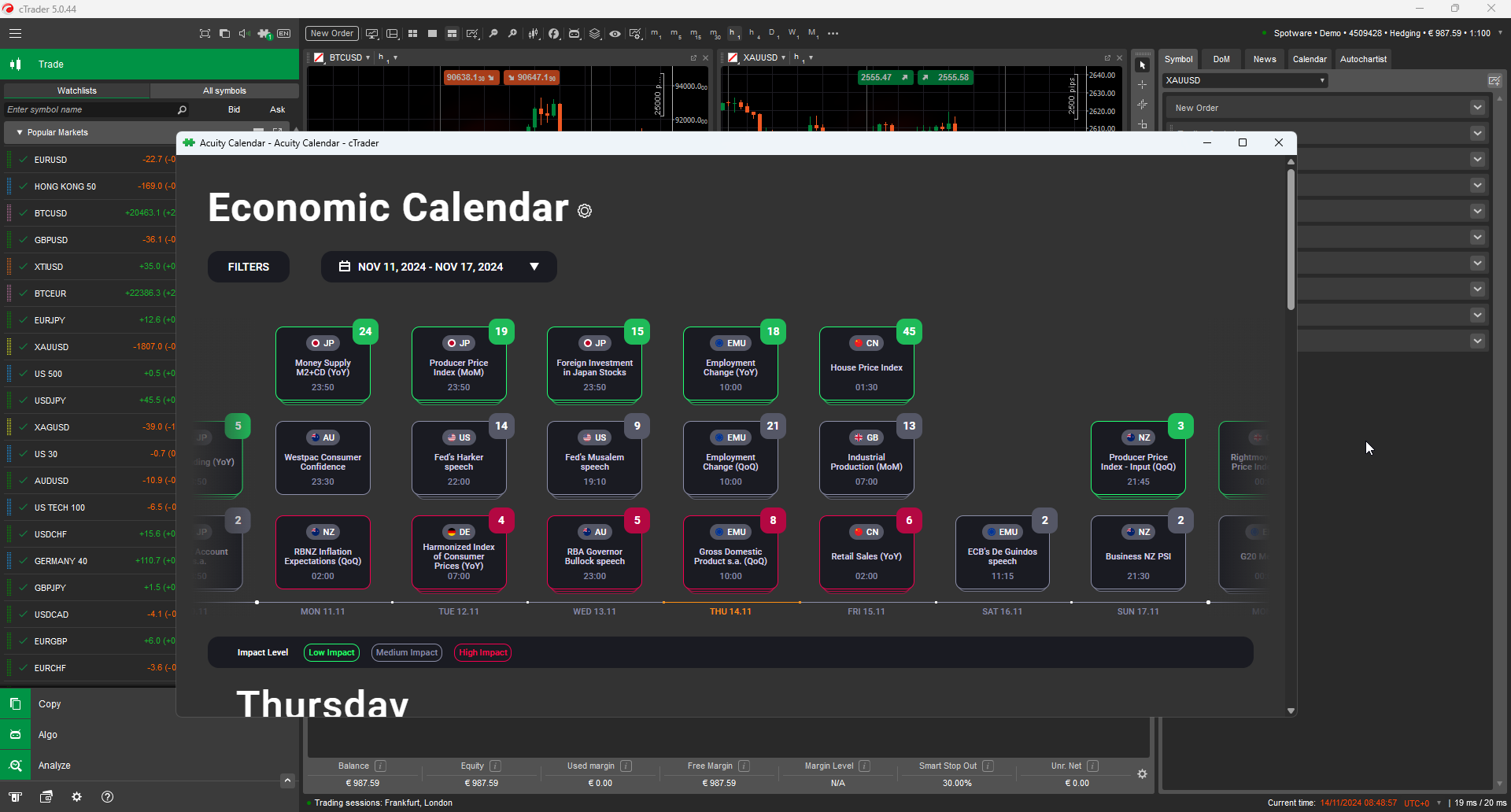Open the UTC+0 timezone dropdown
The height and width of the screenshot is (812, 1511).
[1439, 803]
